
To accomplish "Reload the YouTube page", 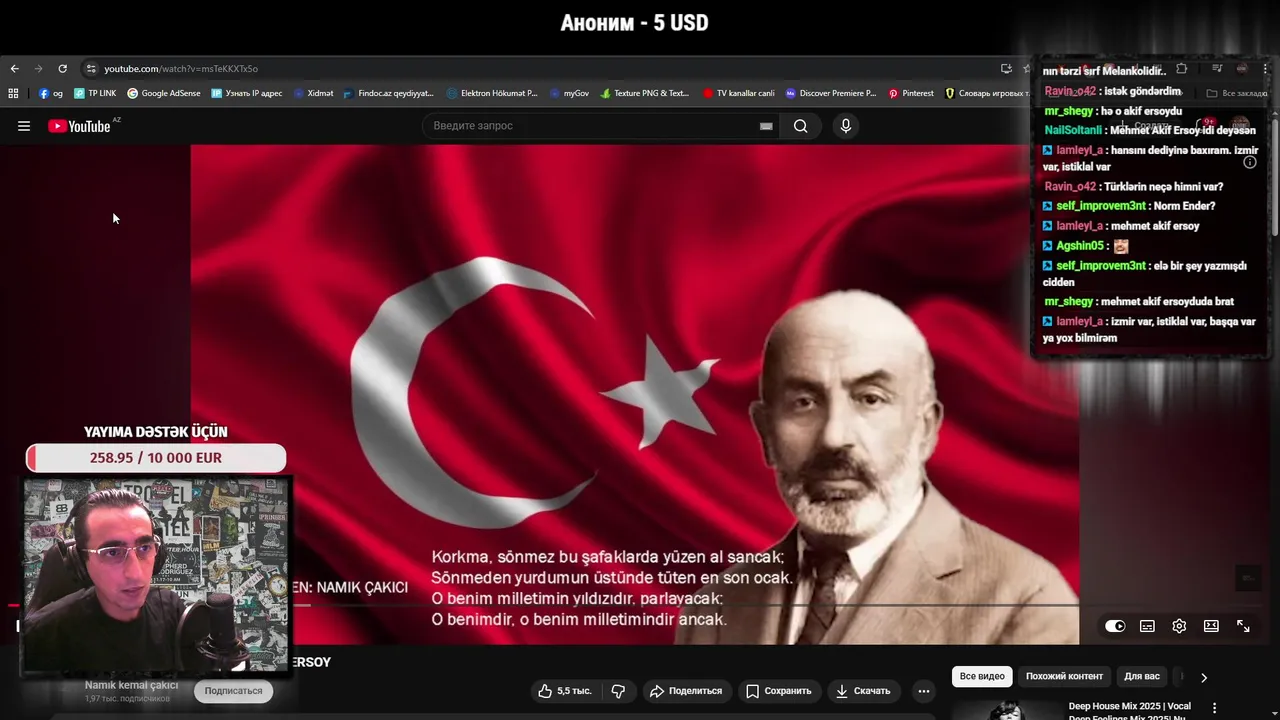I will pyautogui.click(x=62, y=68).
